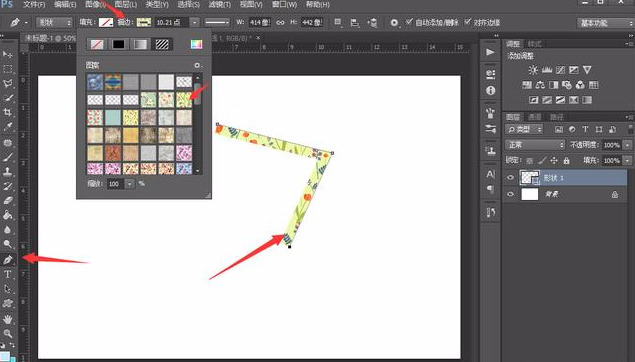Open the path alignment icon in options bar

[x=355, y=23]
